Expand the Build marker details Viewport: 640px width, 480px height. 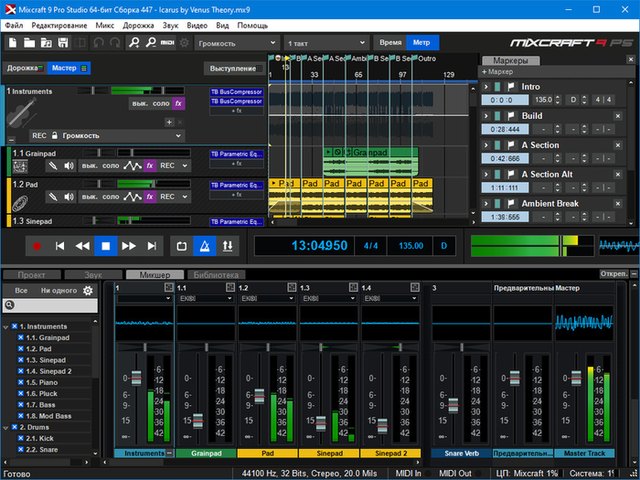484,116
